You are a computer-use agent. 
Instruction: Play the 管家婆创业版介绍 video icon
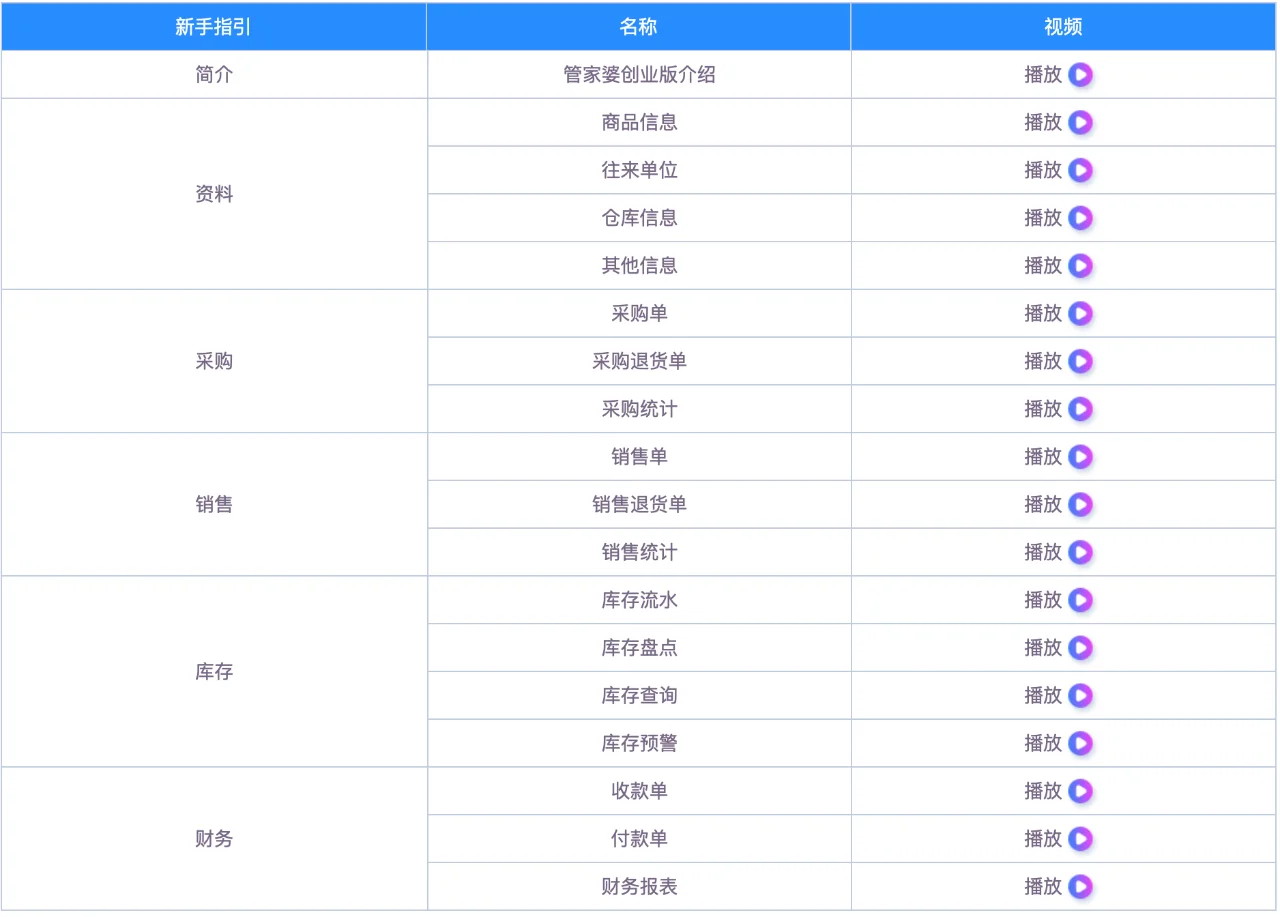coord(1080,75)
